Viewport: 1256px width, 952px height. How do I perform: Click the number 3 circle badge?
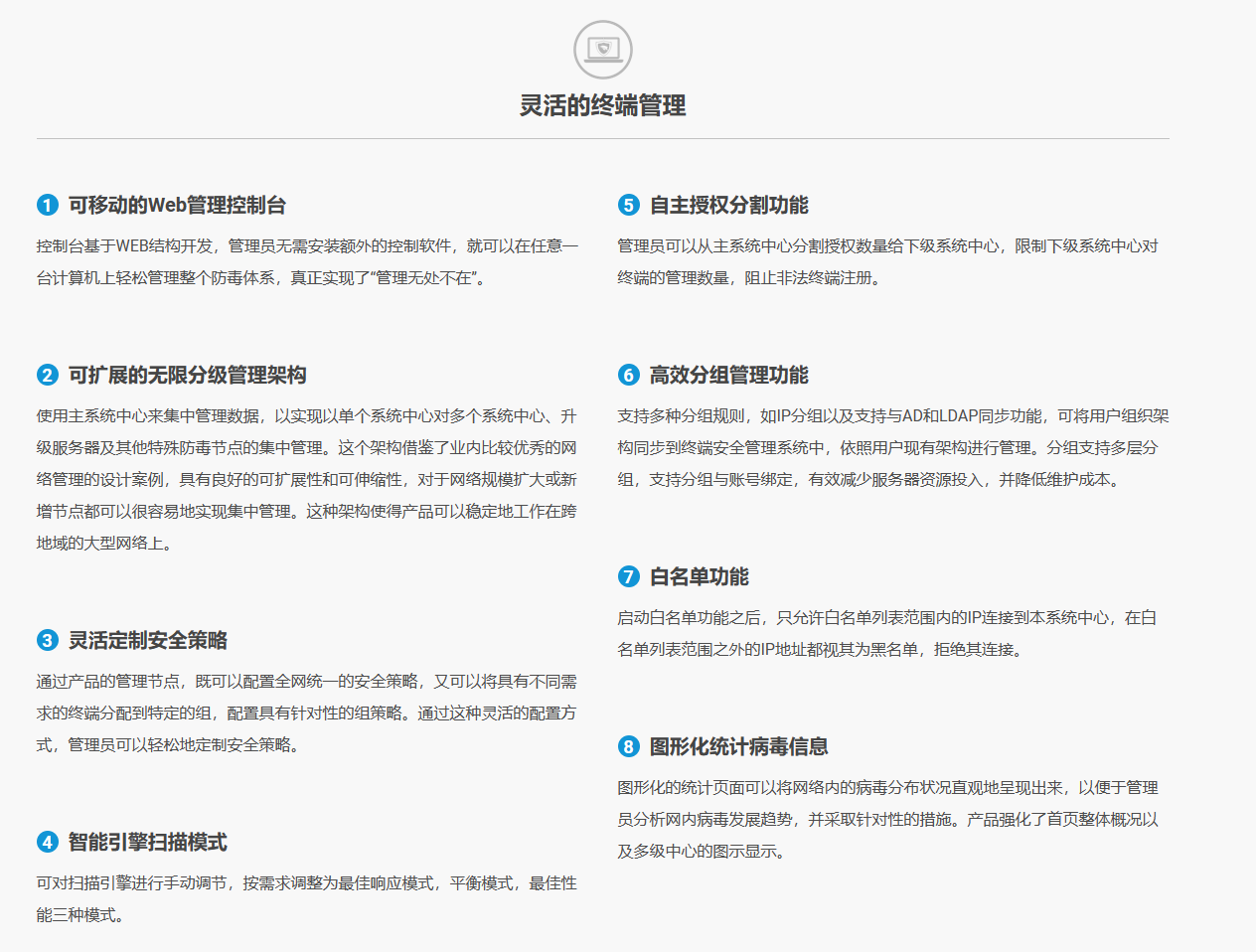coord(48,640)
